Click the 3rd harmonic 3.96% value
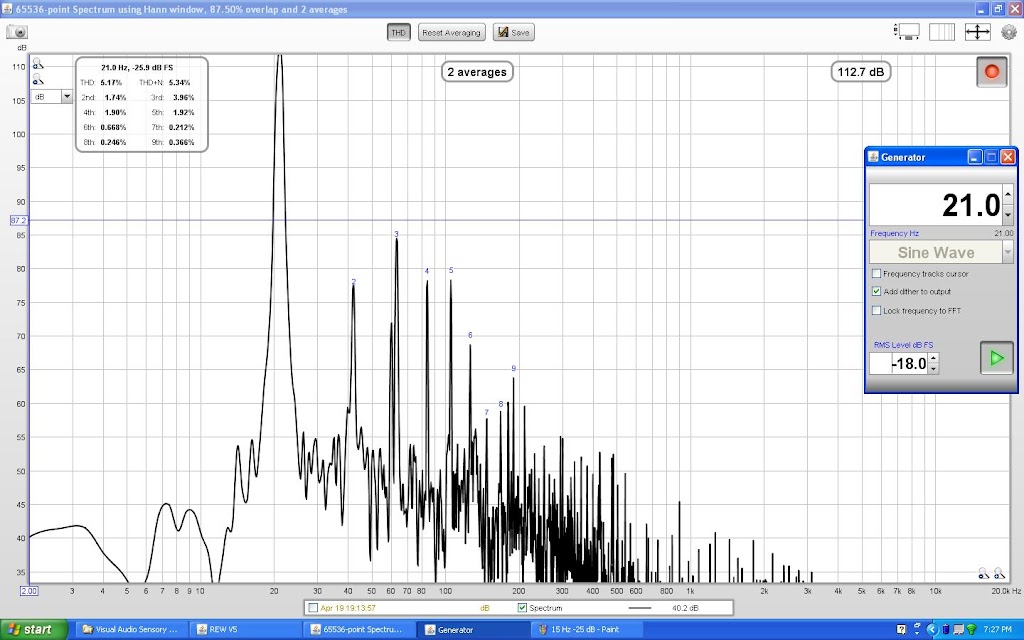 coord(184,97)
